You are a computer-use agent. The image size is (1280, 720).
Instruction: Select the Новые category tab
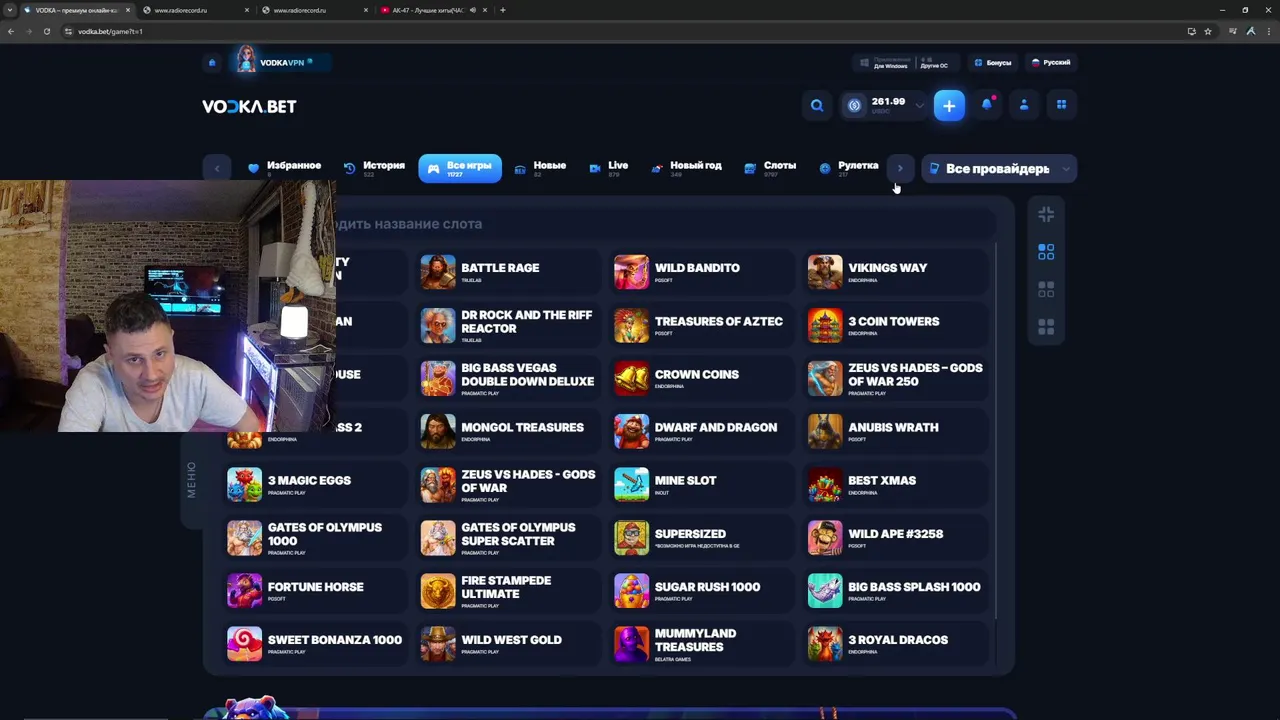point(540,168)
